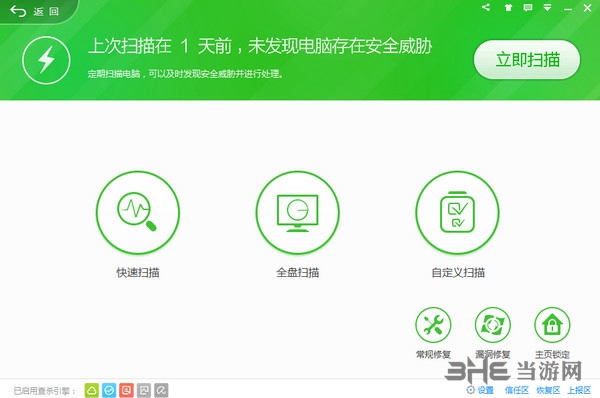This screenshot has width=600, height=398.
Task: Toggle the last gray disabled engine icon
Action: pyautogui.click(x=161, y=390)
